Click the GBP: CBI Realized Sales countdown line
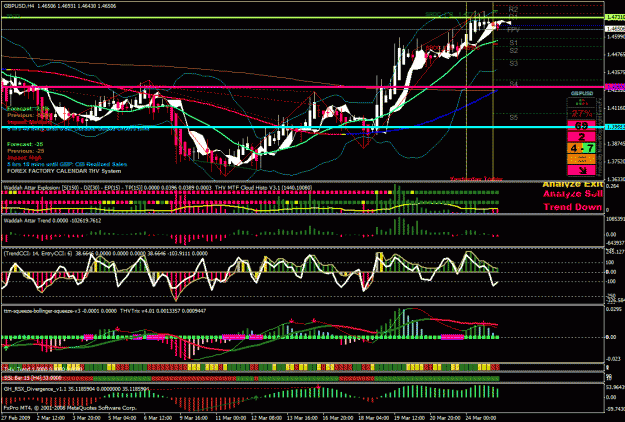This screenshot has width=625, height=422. tap(67, 164)
